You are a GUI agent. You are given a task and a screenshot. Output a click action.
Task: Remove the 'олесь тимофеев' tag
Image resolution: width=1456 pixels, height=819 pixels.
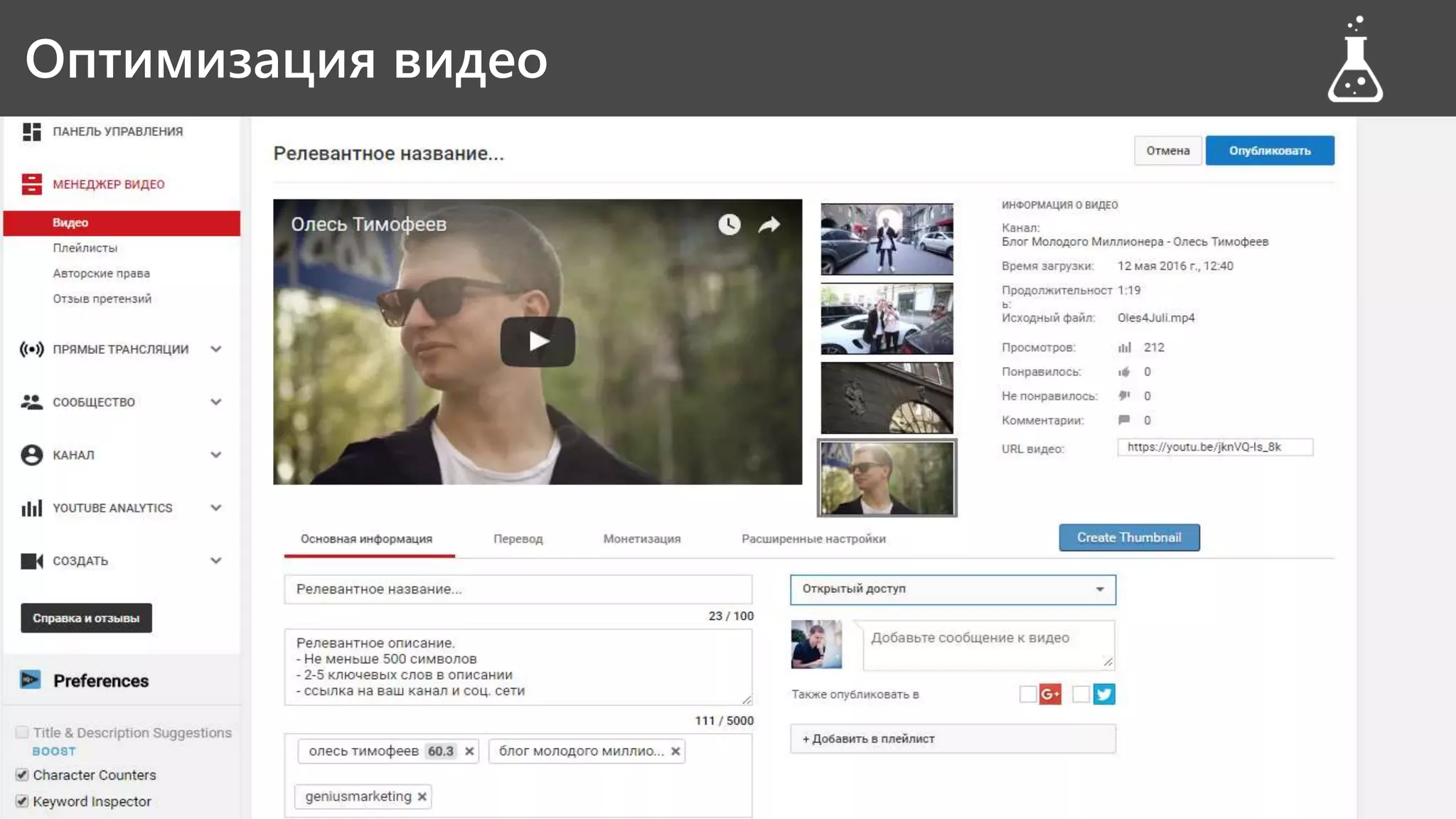[x=469, y=751]
